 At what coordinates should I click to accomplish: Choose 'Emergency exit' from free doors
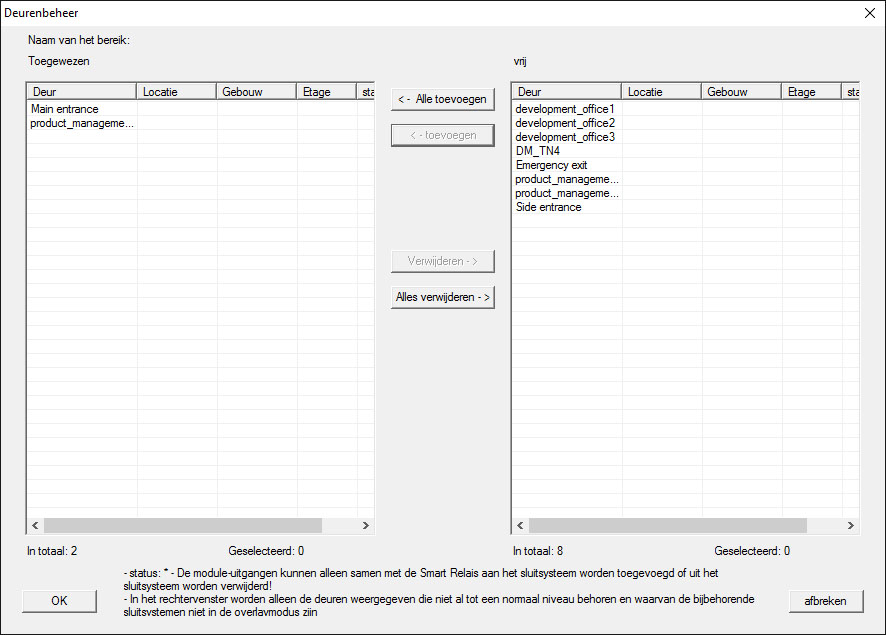pyautogui.click(x=551, y=165)
